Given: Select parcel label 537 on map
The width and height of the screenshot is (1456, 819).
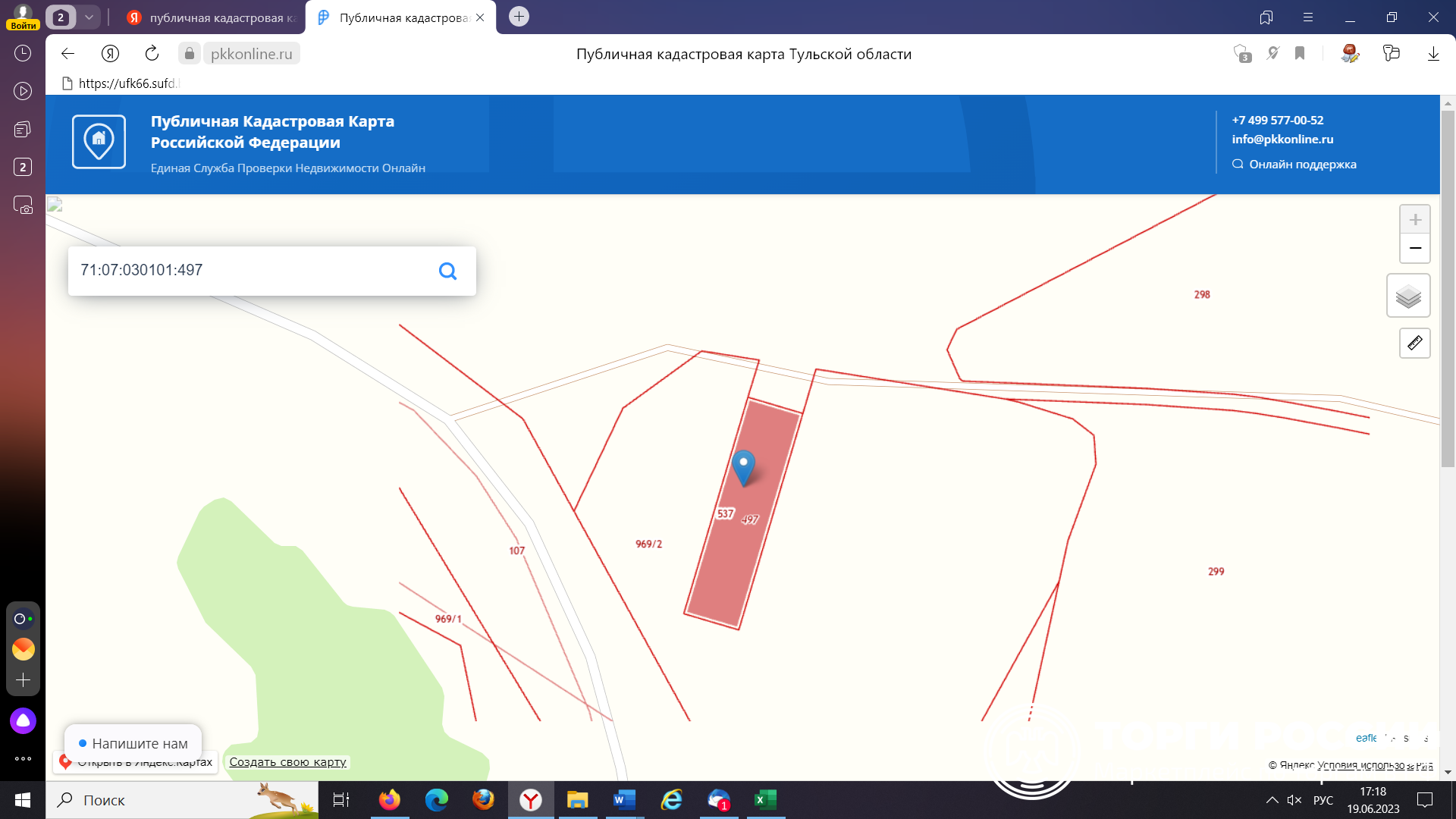Looking at the screenshot, I should pyautogui.click(x=725, y=513).
